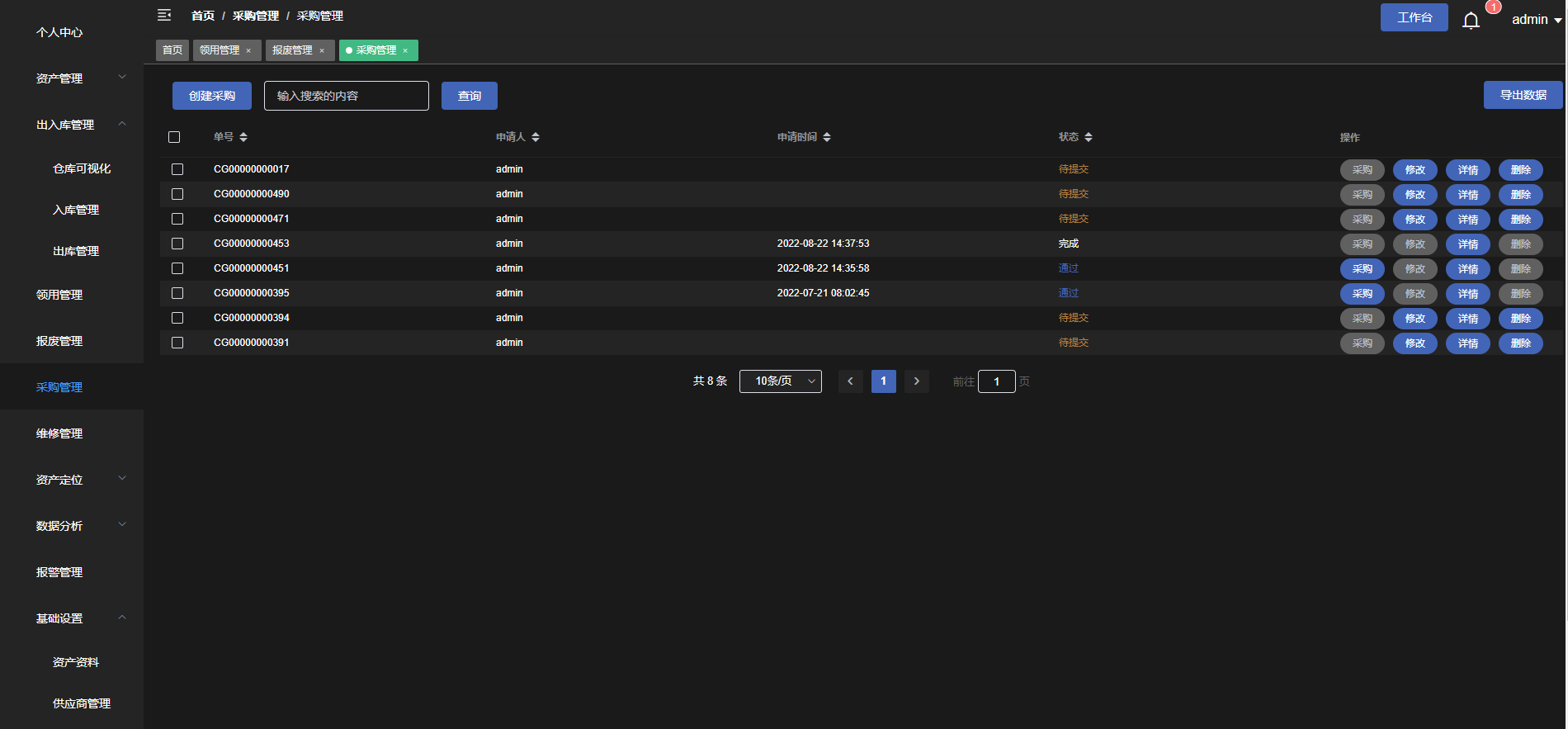Close the 领用管理 tab
The height and width of the screenshot is (729, 1568).
point(248,51)
